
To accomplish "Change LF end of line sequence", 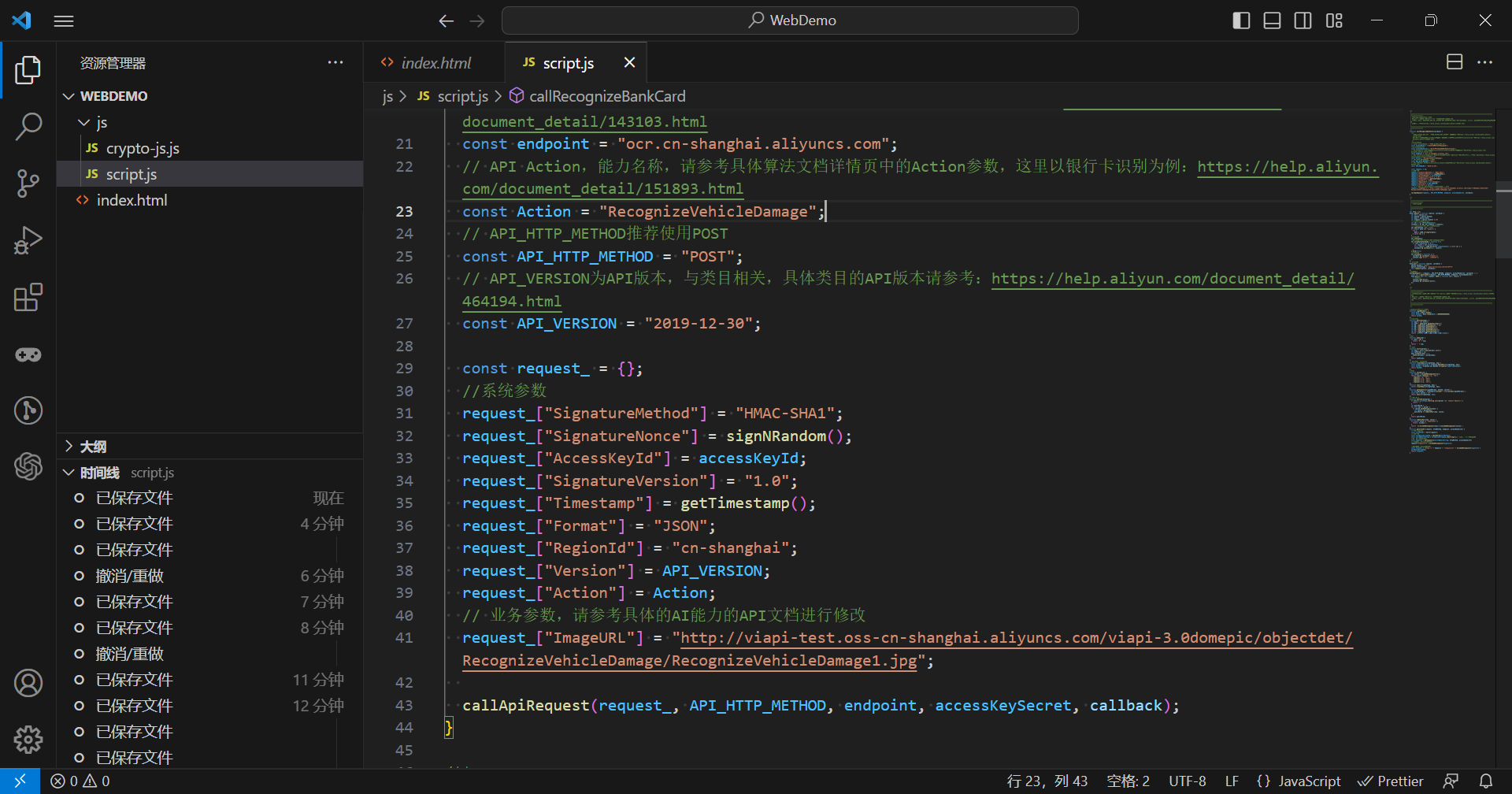I will (x=1232, y=781).
